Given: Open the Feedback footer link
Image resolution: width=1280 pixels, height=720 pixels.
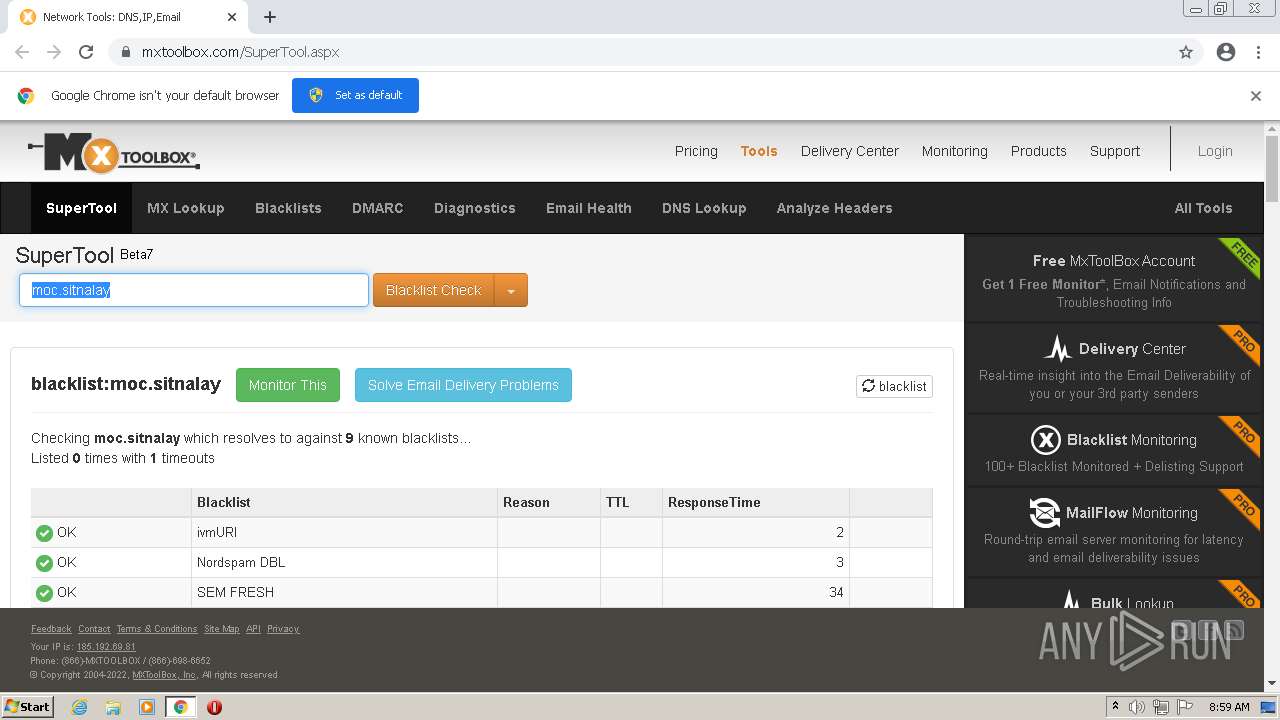Looking at the screenshot, I should (51, 629).
